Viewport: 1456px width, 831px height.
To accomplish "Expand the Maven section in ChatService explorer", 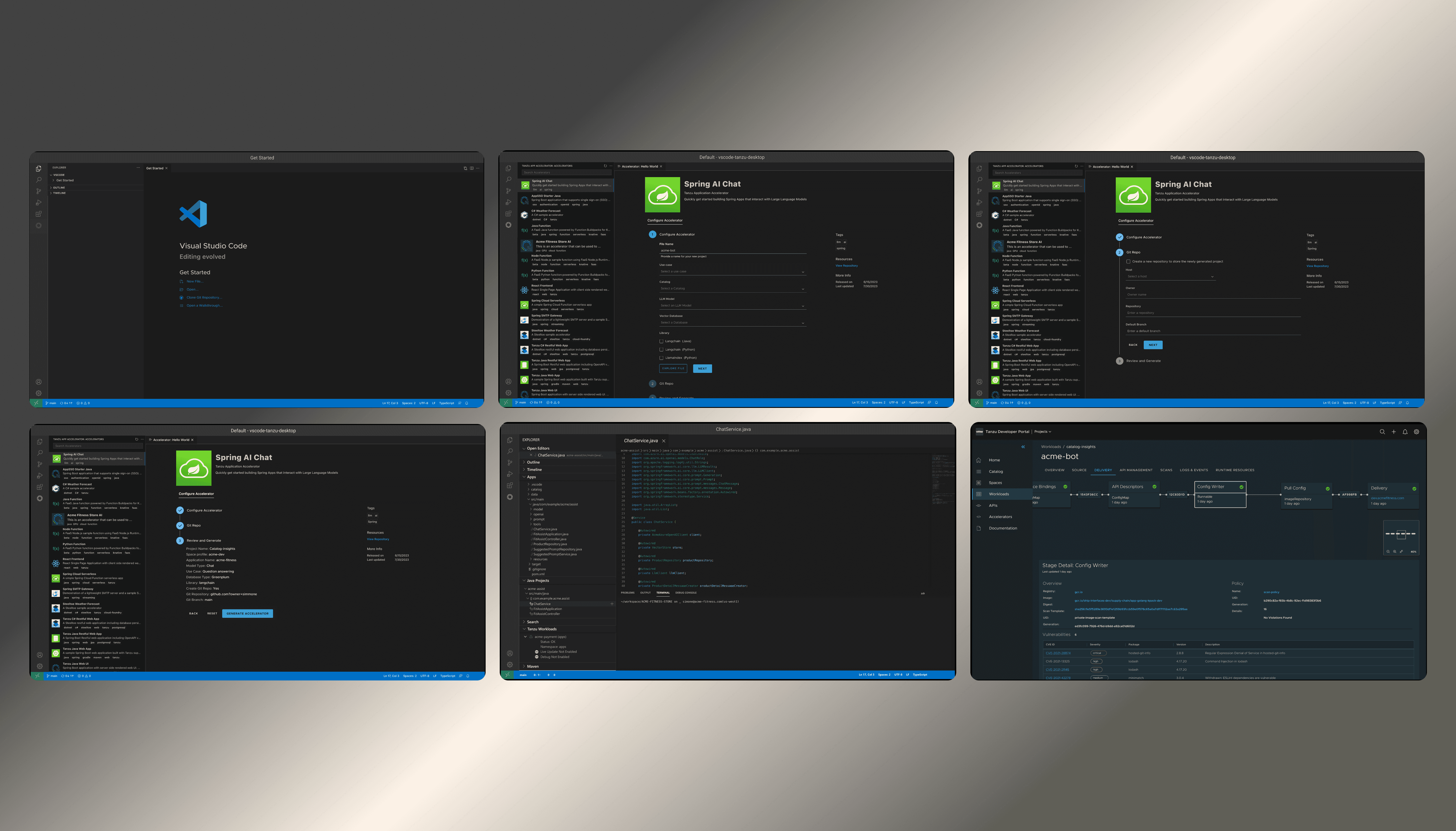I will 533,666.
